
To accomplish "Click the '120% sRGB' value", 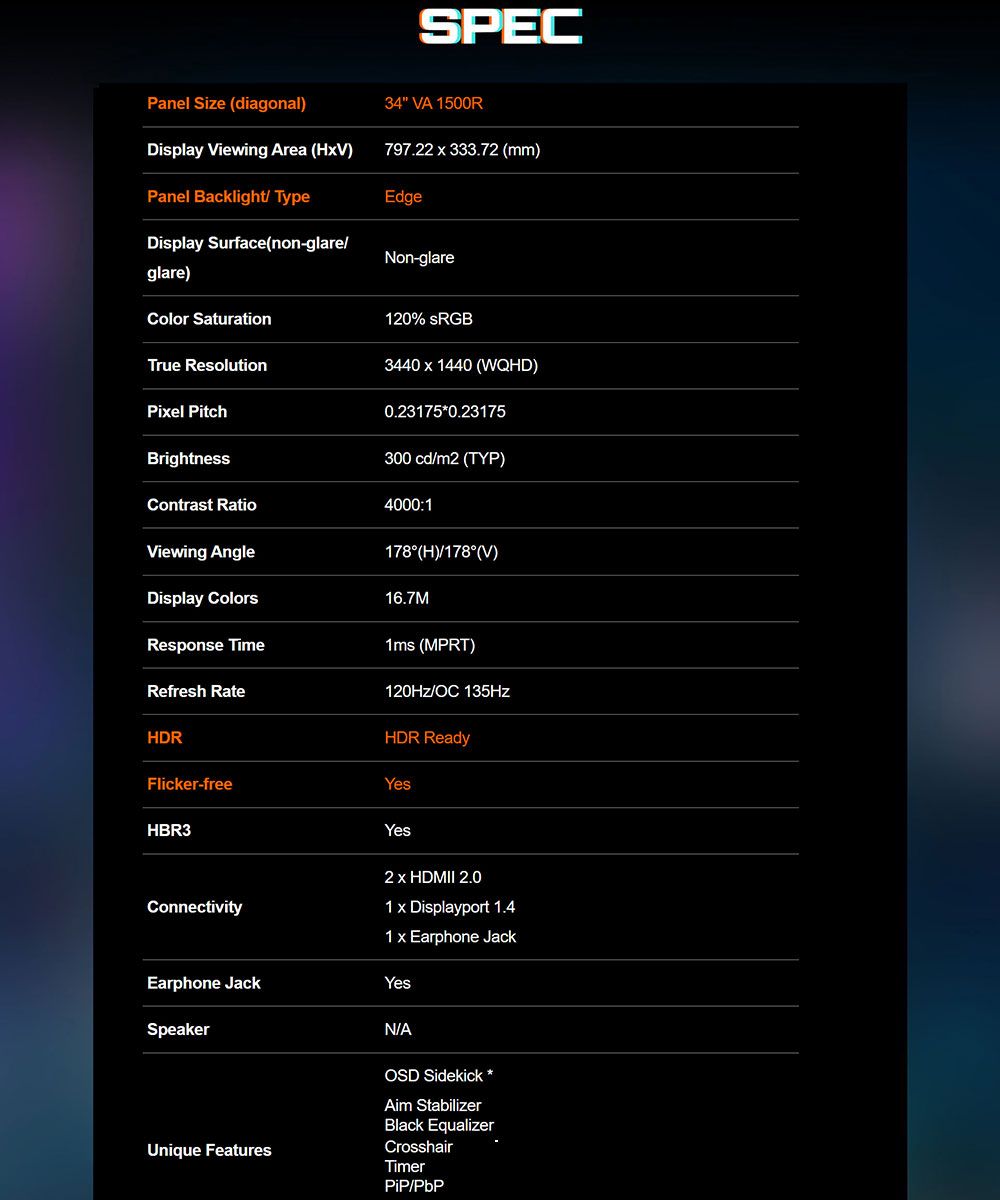I will (x=428, y=319).
